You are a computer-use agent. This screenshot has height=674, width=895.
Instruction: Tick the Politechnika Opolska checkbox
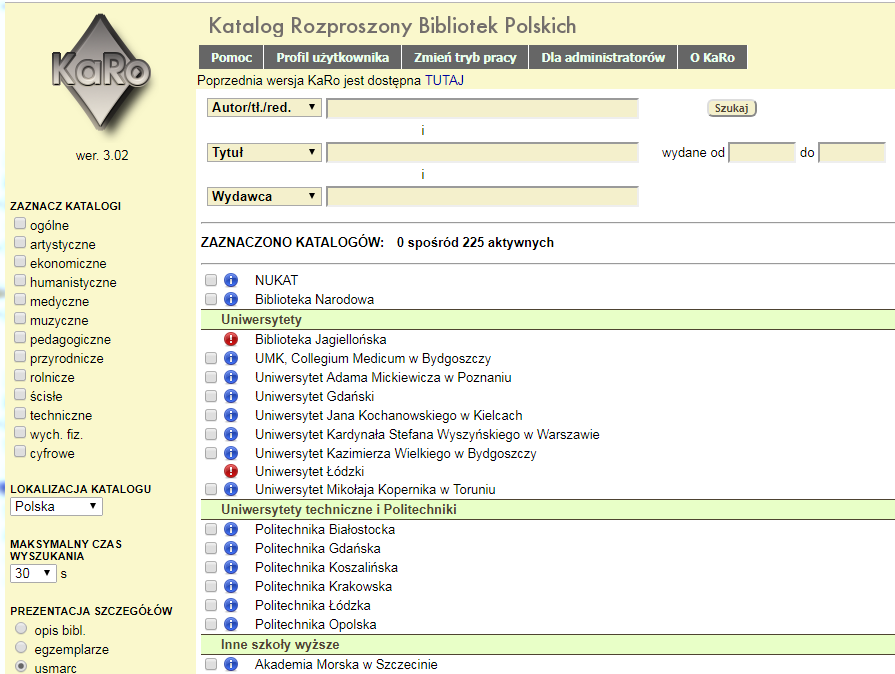coord(211,624)
